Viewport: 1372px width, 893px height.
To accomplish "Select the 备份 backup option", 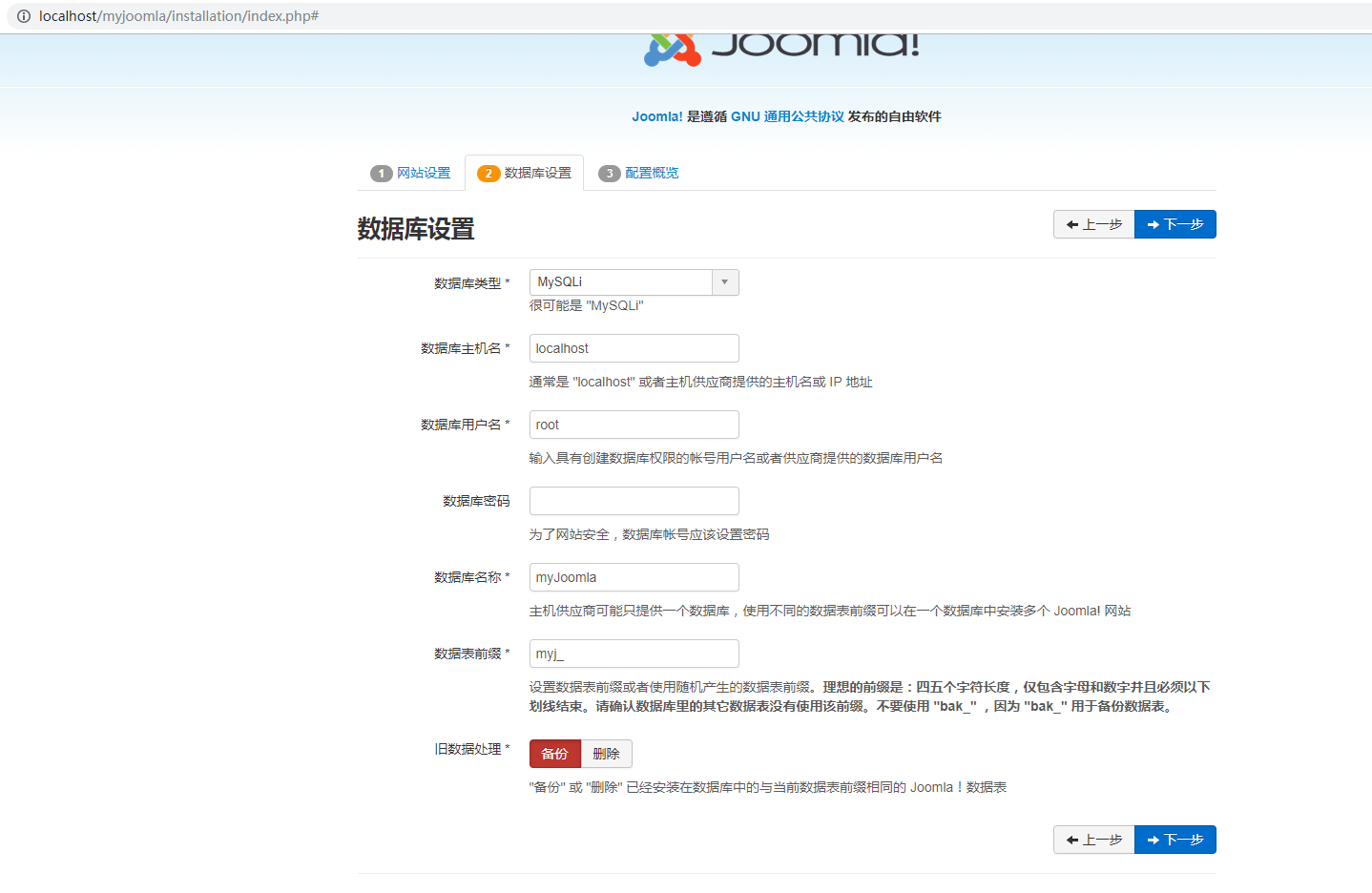I will [555, 754].
